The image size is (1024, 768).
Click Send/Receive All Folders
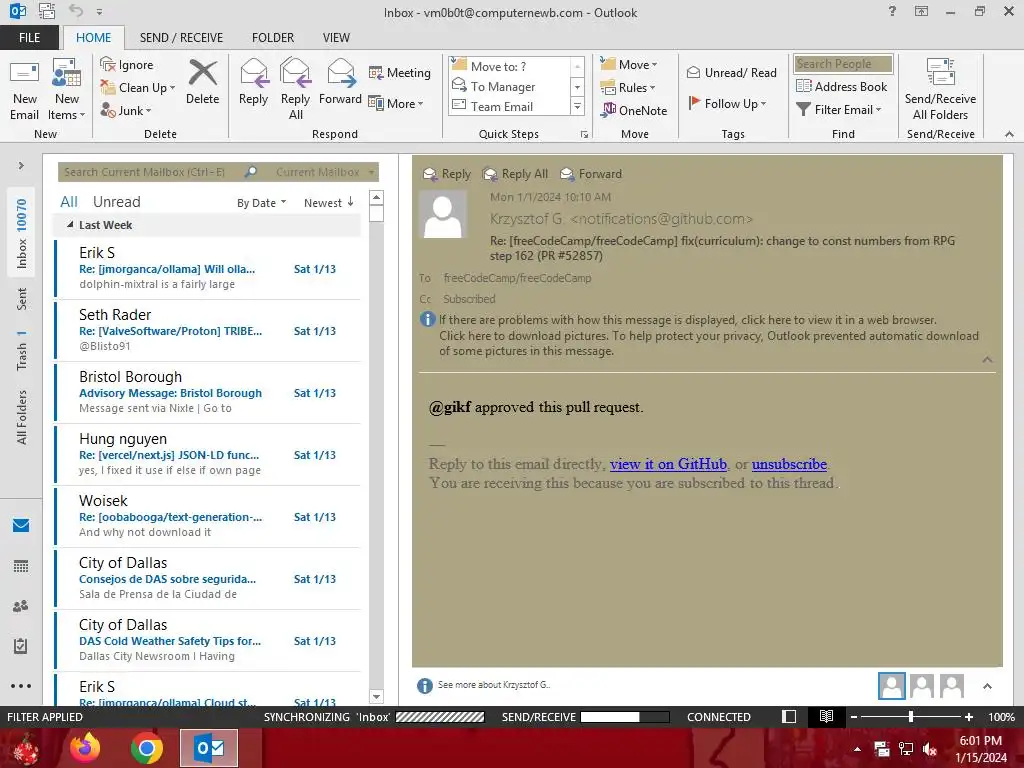coord(940,90)
